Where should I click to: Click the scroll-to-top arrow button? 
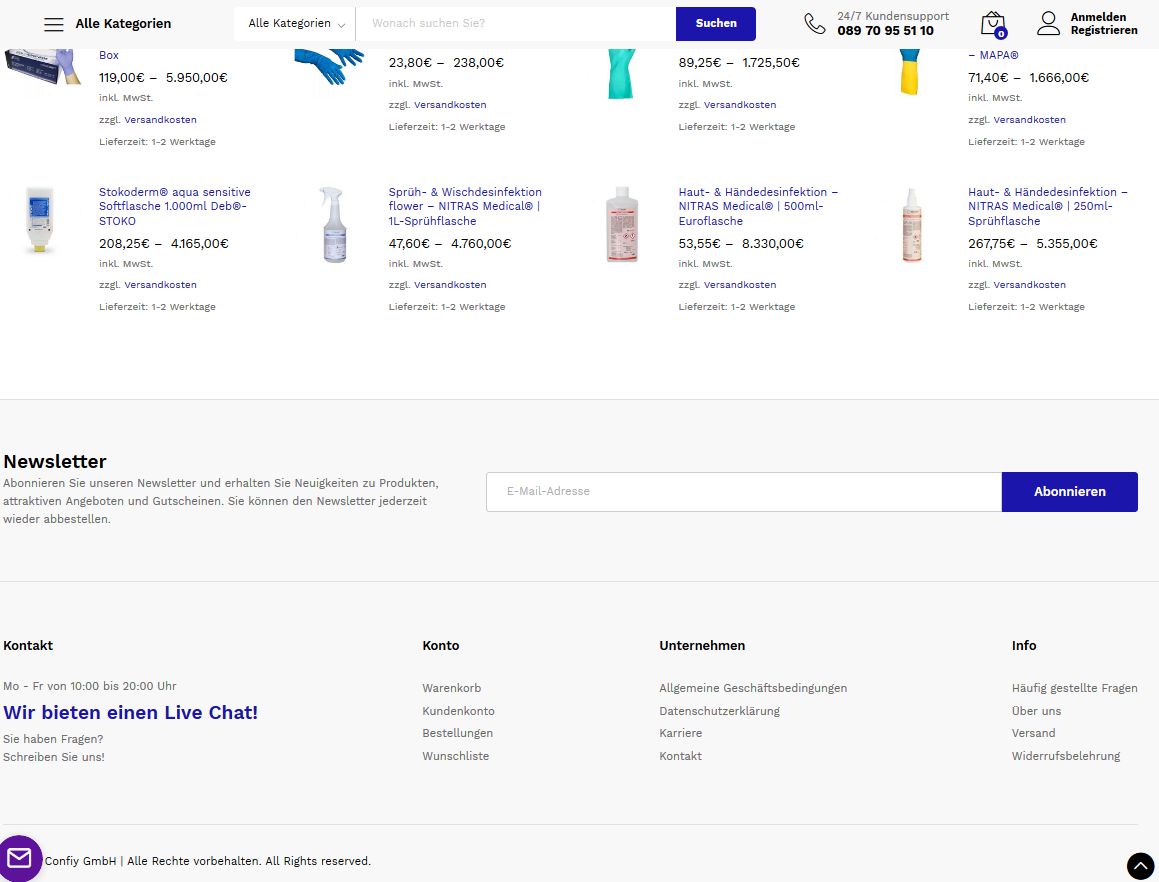(x=1140, y=866)
